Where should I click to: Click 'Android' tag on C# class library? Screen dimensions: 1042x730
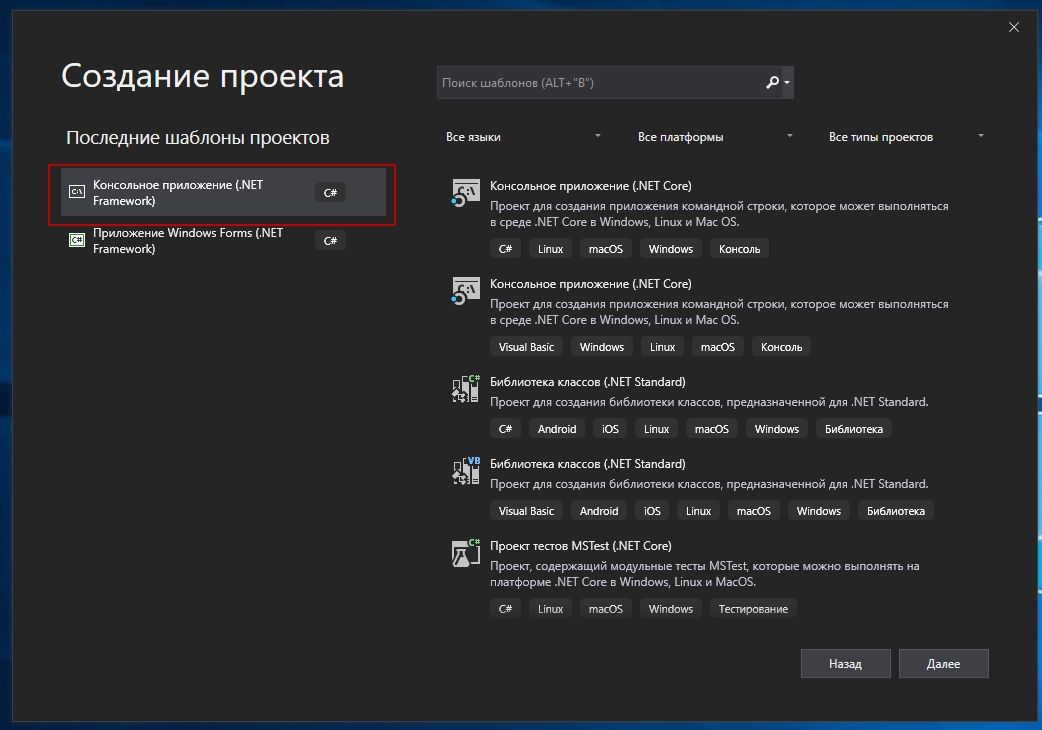tap(557, 429)
